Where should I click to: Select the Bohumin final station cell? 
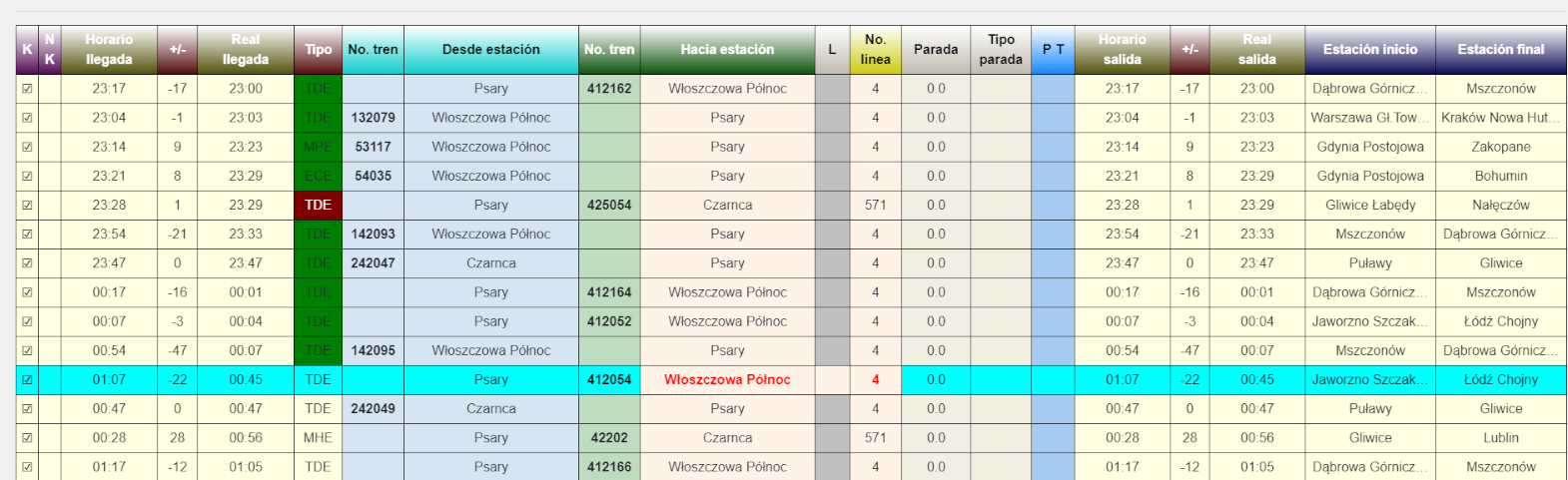coord(1500,176)
